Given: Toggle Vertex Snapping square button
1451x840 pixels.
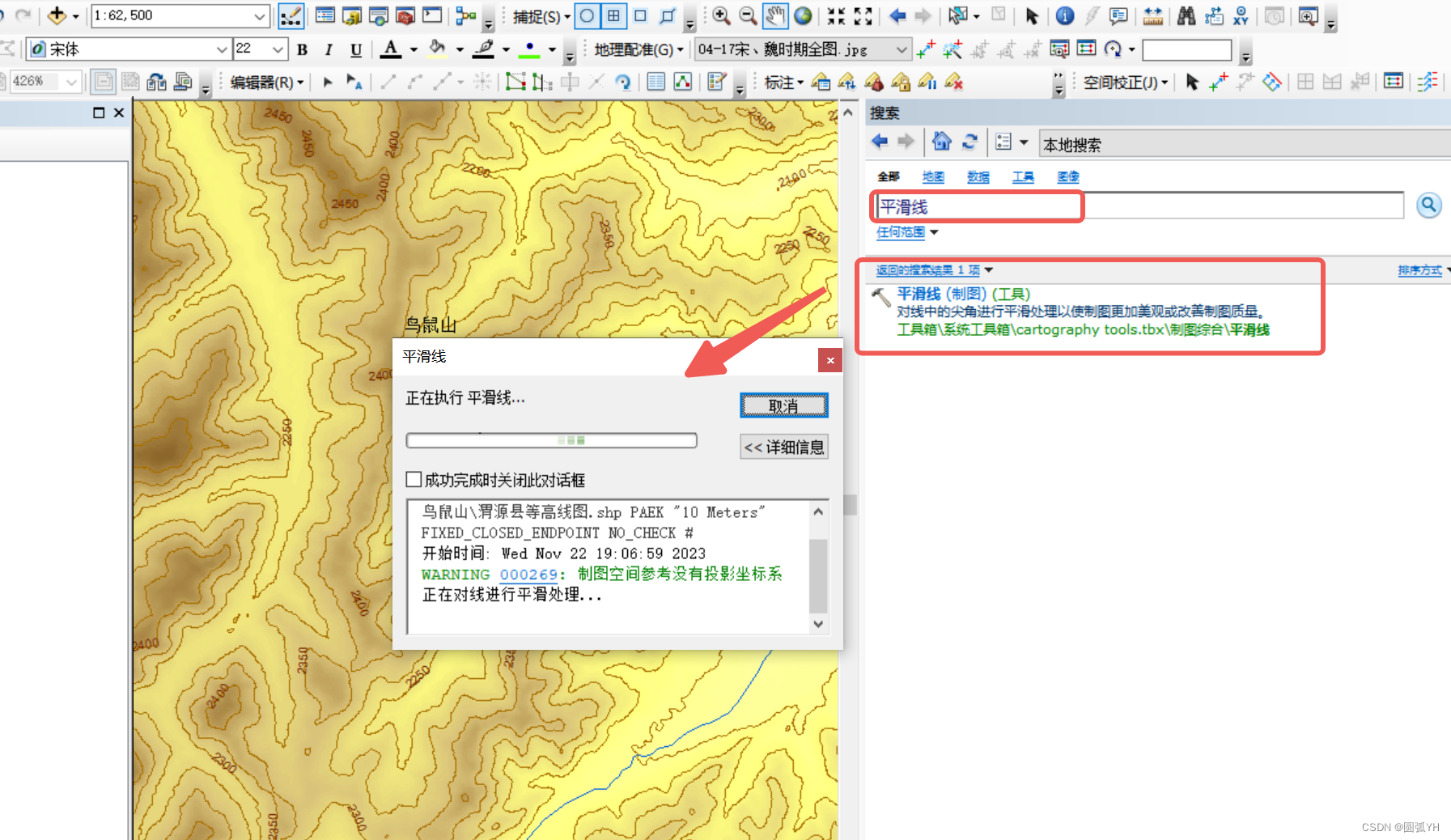Looking at the screenshot, I should [x=640, y=15].
